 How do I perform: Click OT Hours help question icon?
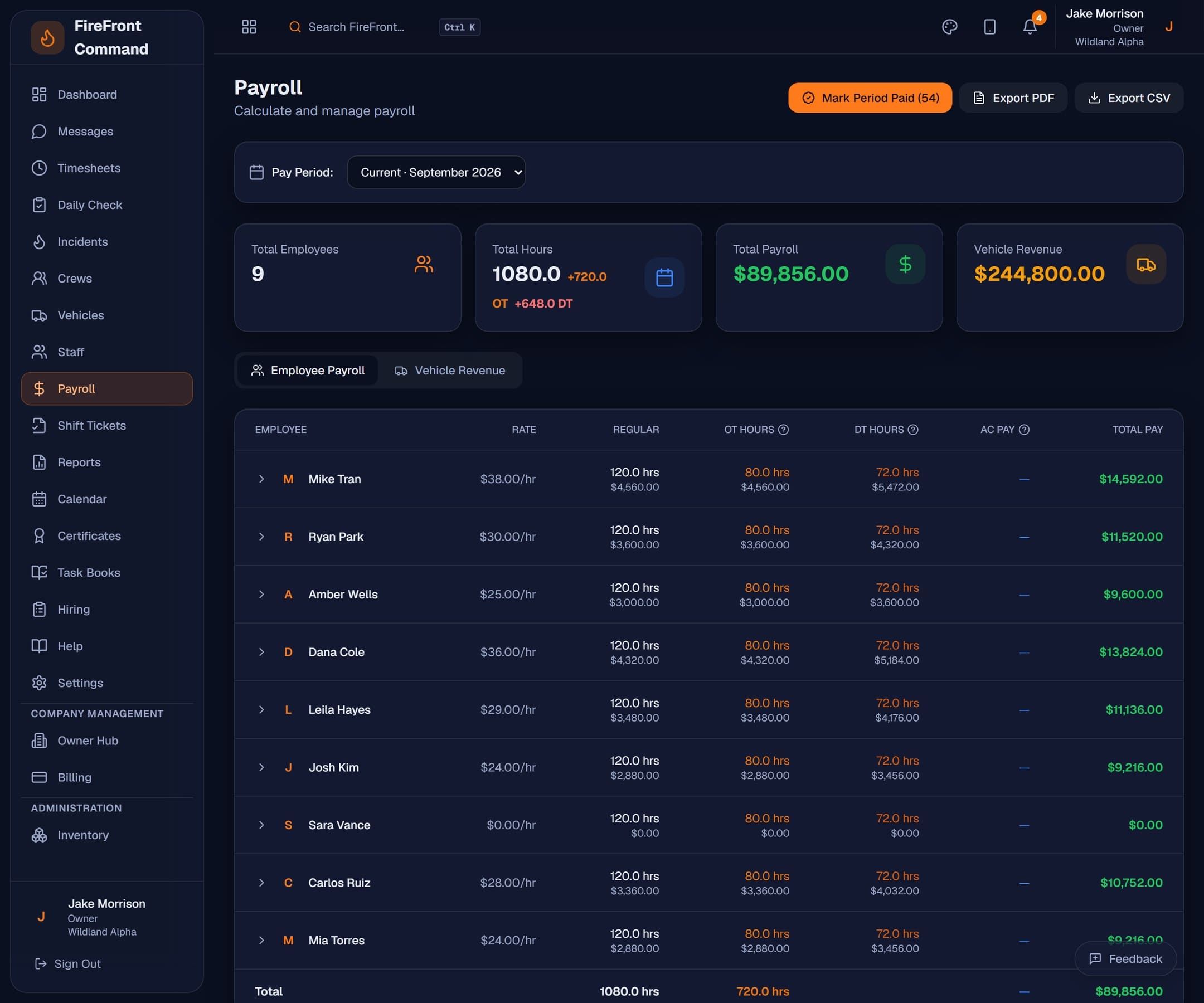point(783,429)
